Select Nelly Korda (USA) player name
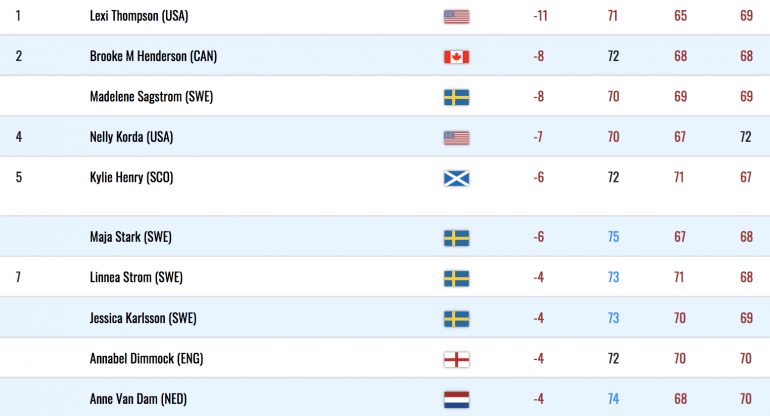Screen dimensions: 770x416 [x=131, y=137]
